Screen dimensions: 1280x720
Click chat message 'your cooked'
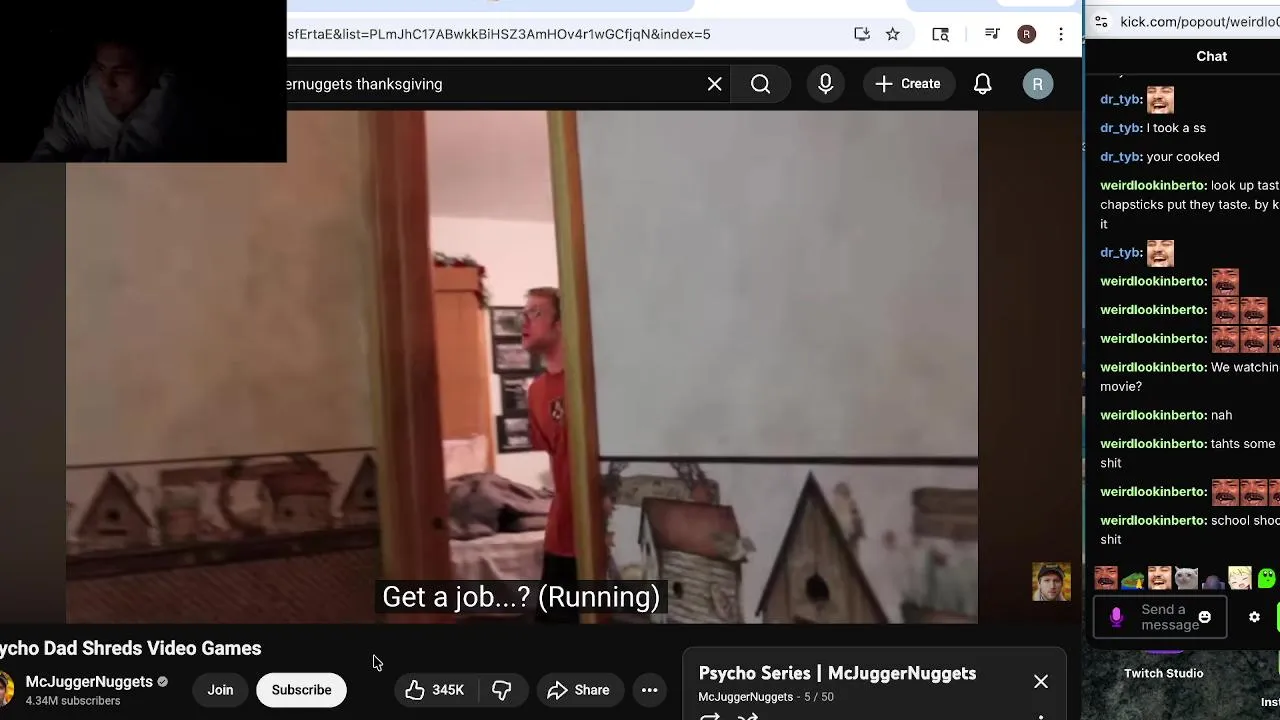(1183, 157)
